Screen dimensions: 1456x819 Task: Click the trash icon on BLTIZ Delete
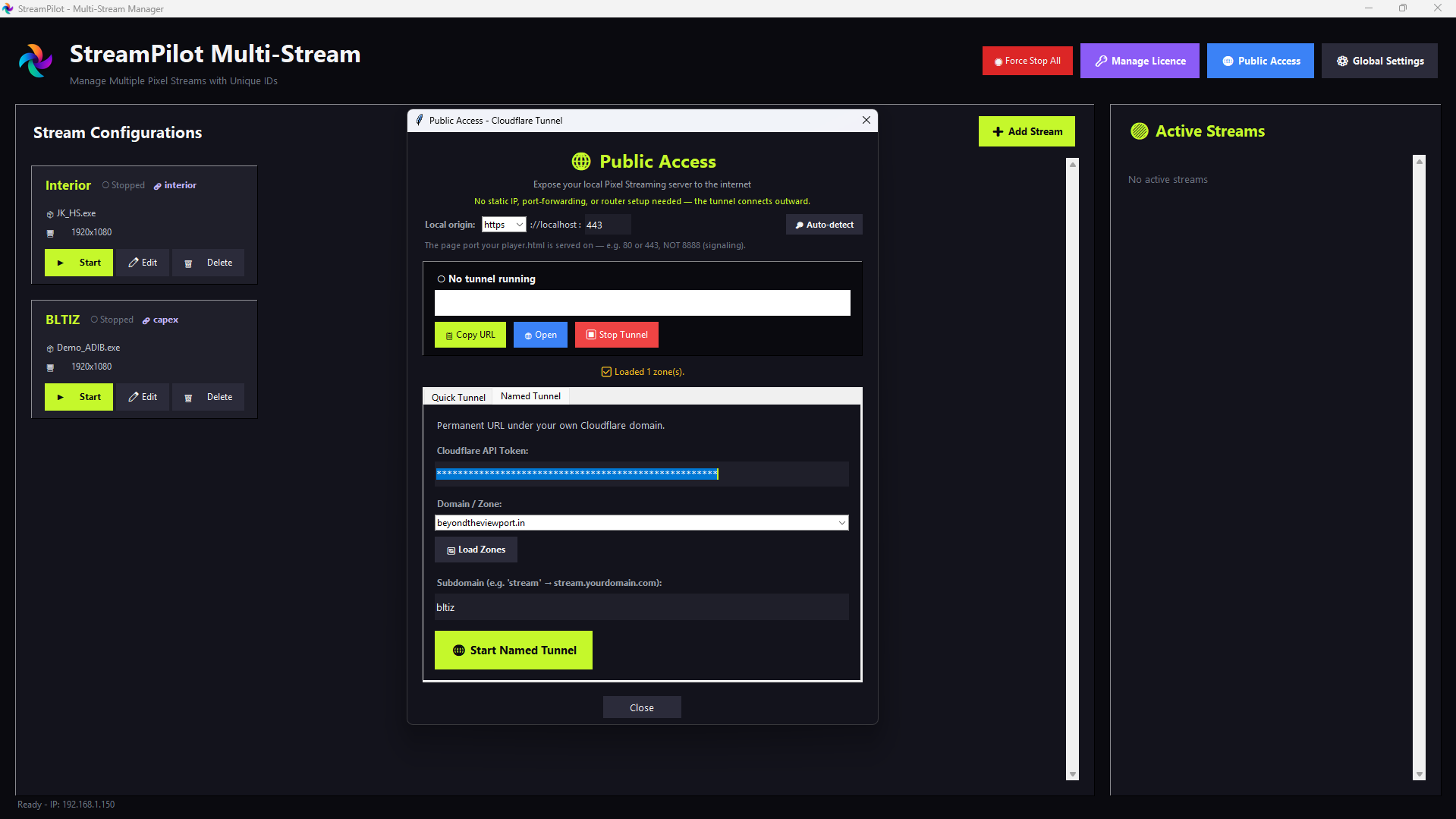(x=188, y=398)
